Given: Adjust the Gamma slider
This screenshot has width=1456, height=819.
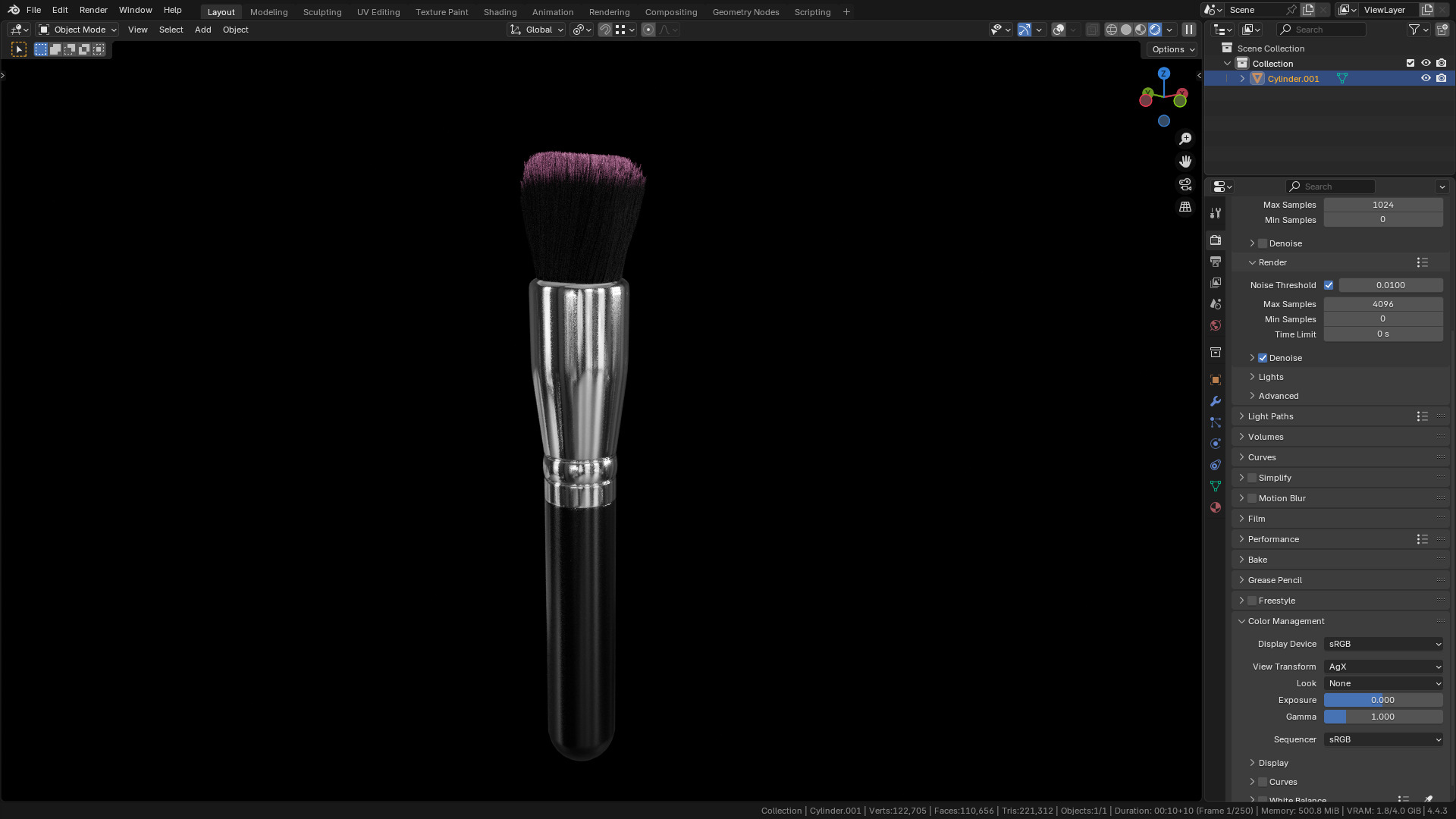Looking at the screenshot, I should [1383, 717].
